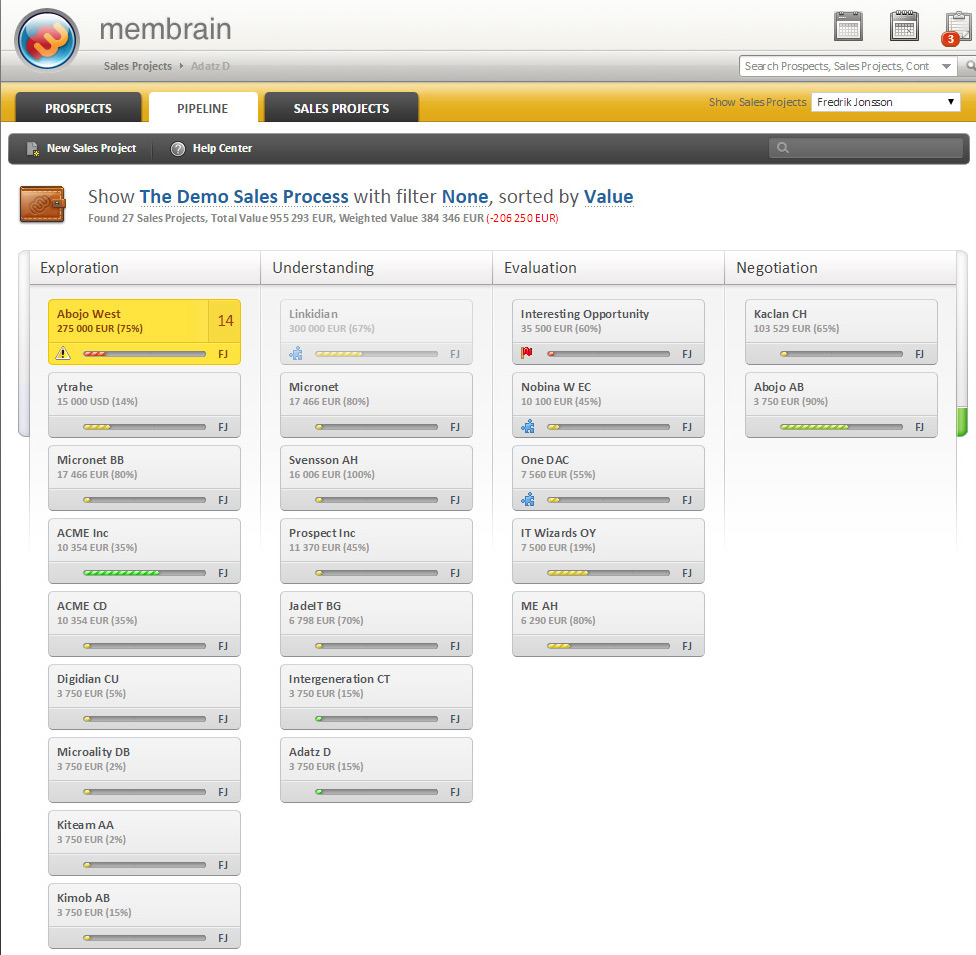
Task: Change filter by clicking None
Action: (x=465, y=197)
